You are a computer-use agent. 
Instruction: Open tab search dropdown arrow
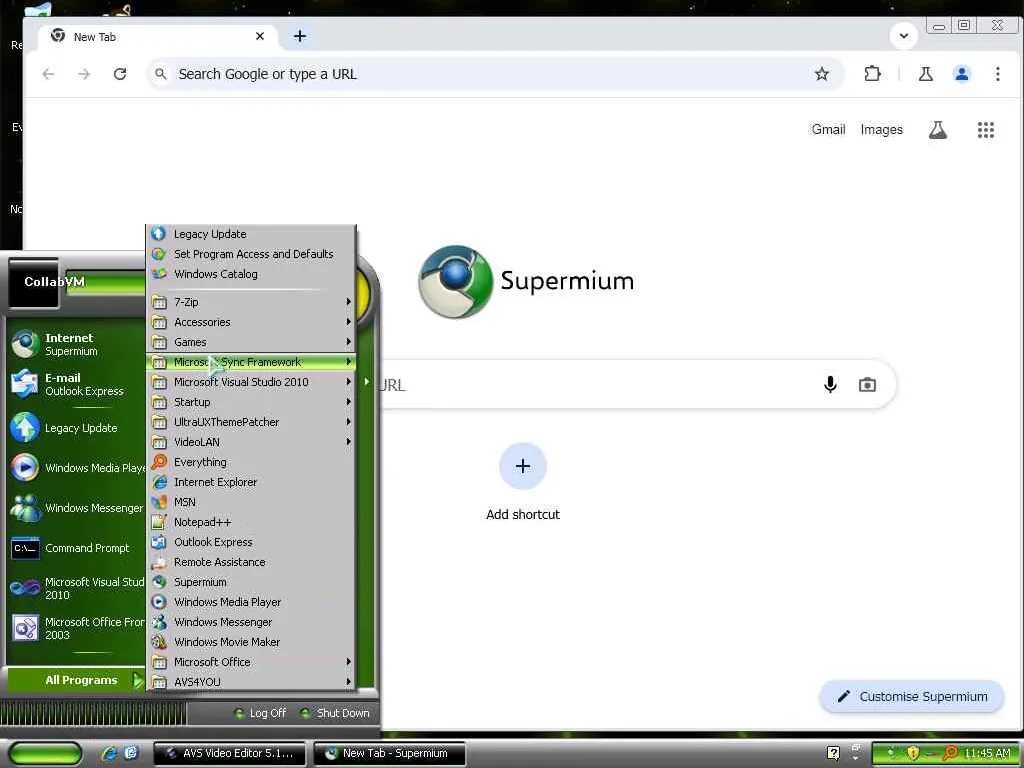pyautogui.click(x=904, y=35)
